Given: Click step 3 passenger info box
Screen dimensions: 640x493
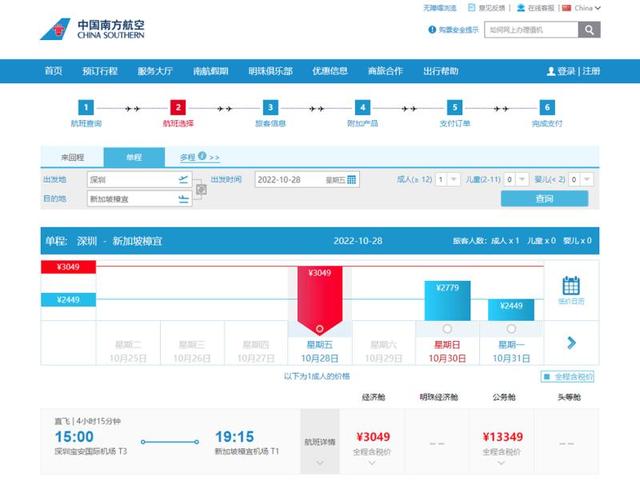Looking at the screenshot, I should coord(270,107).
